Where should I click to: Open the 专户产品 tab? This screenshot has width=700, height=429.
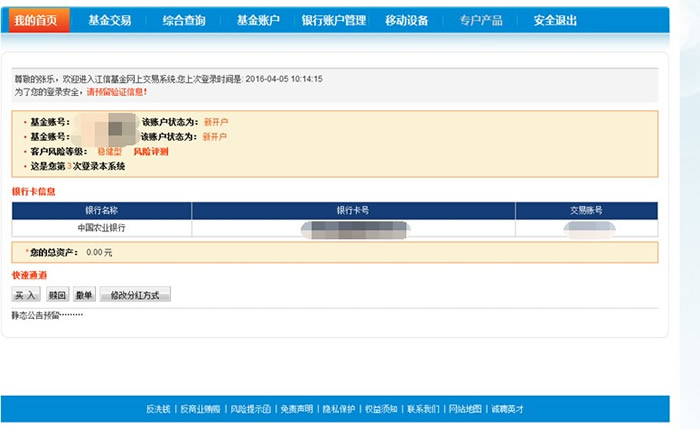pos(482,20)
